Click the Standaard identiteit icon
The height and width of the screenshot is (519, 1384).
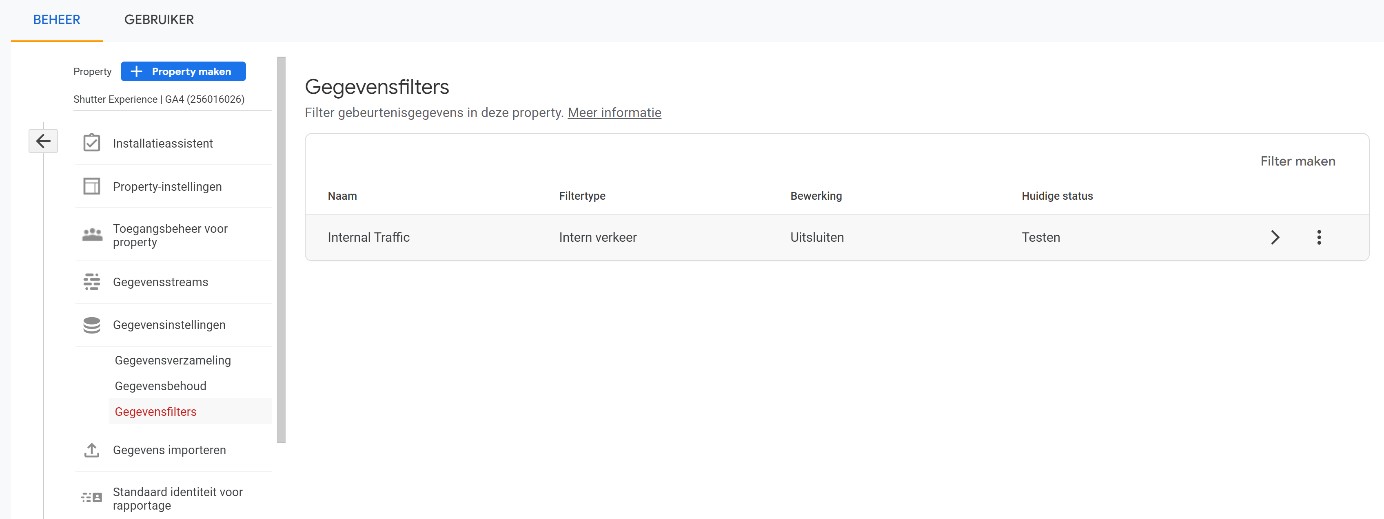(91, 497)
